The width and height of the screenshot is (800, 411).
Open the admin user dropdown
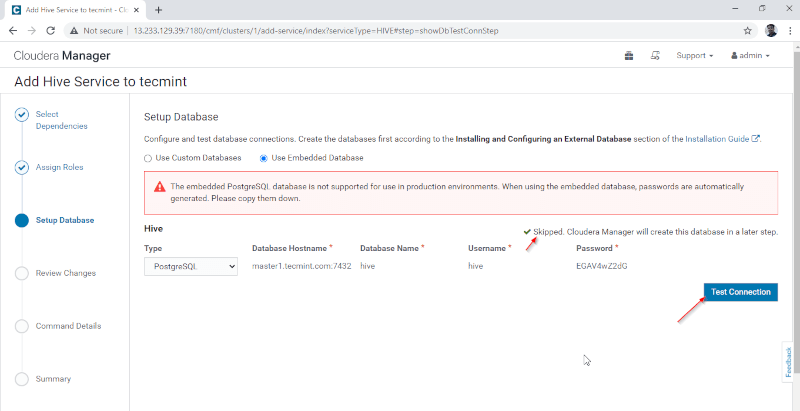(750, 56)
